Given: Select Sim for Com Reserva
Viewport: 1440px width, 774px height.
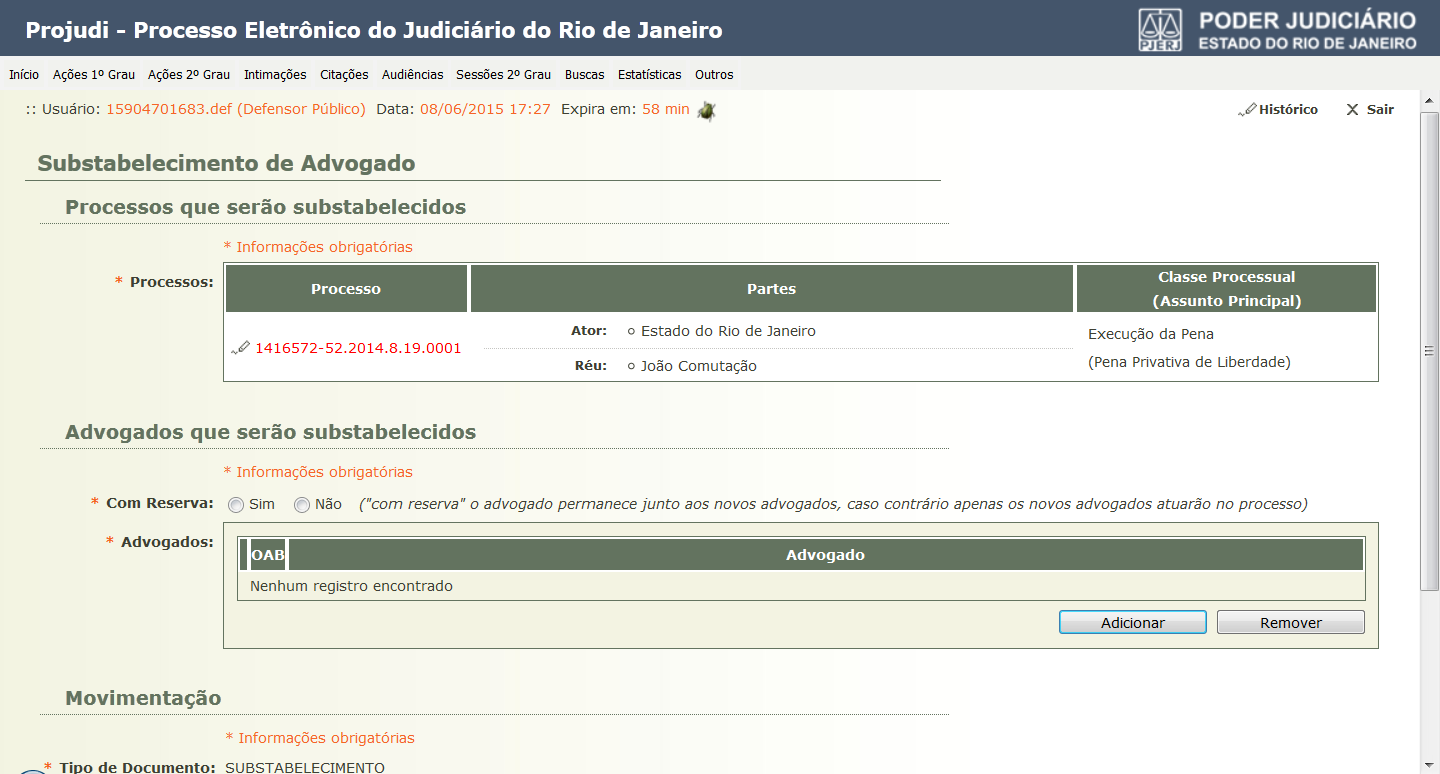Looking at the screenshot, I should pyautogui.click(x=236, y=505).
